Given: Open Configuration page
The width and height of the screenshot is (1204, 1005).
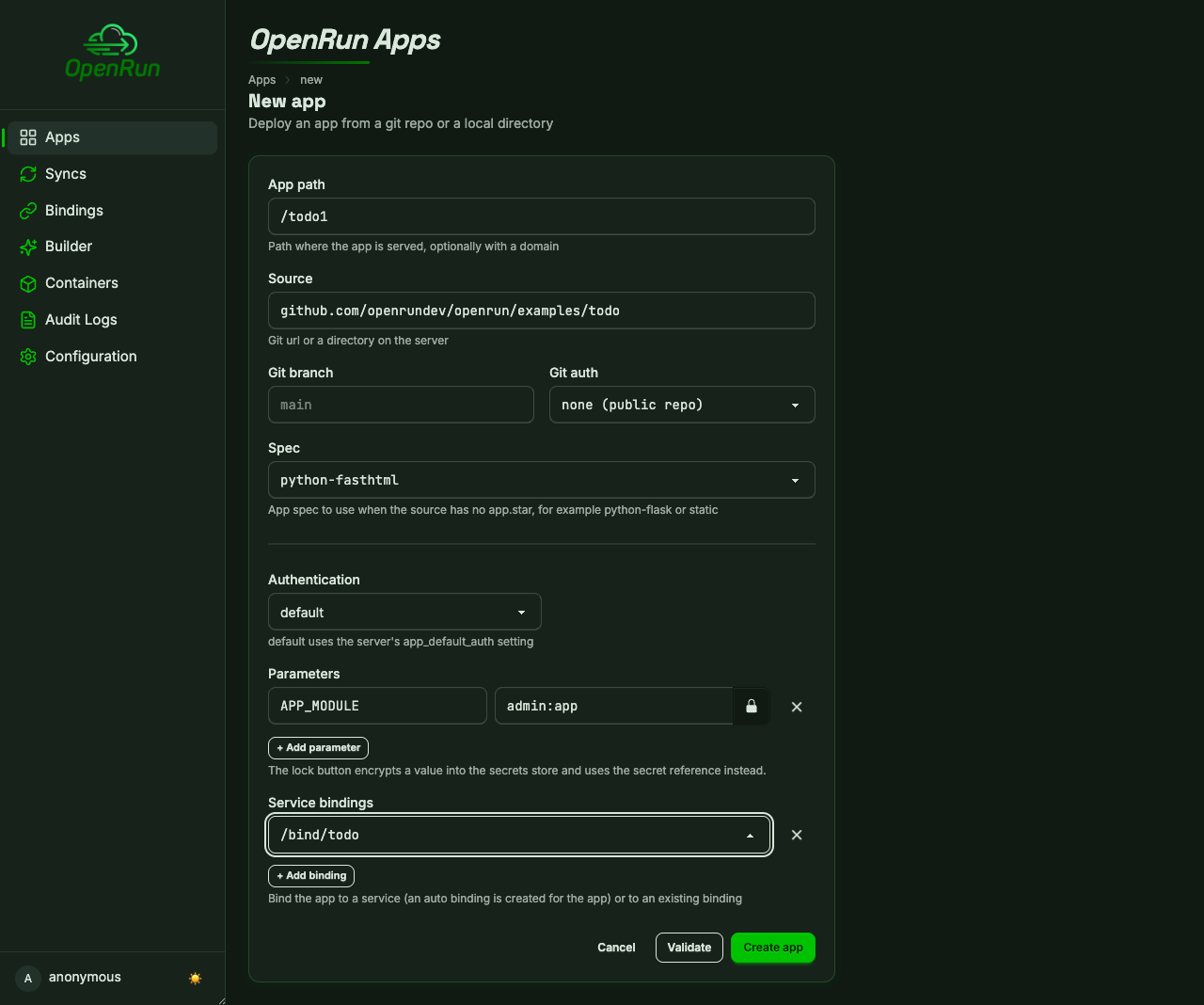Looking at the screenshot, I should click(x=112, y=357).
